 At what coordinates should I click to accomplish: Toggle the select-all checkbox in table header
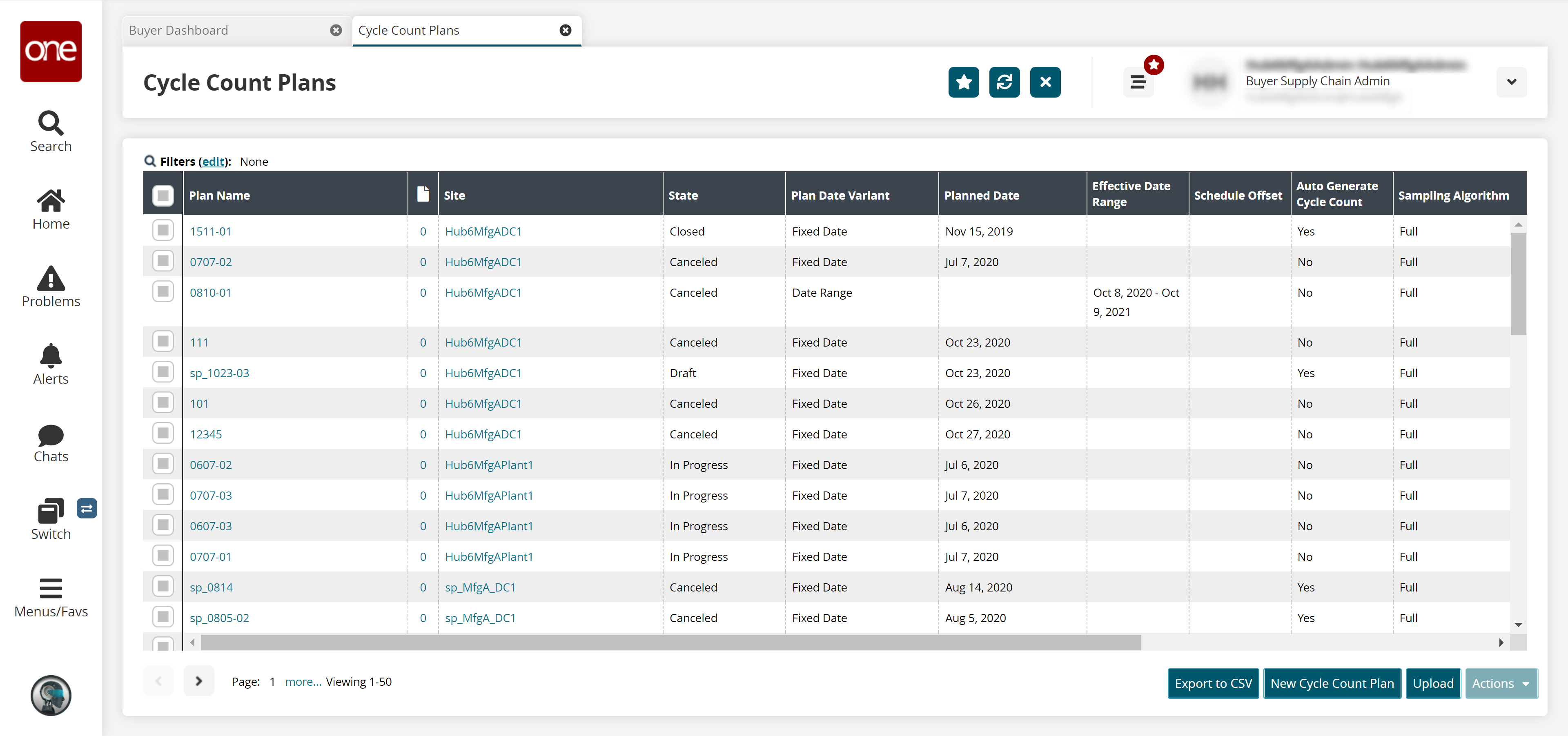click(x=163, y=195)
